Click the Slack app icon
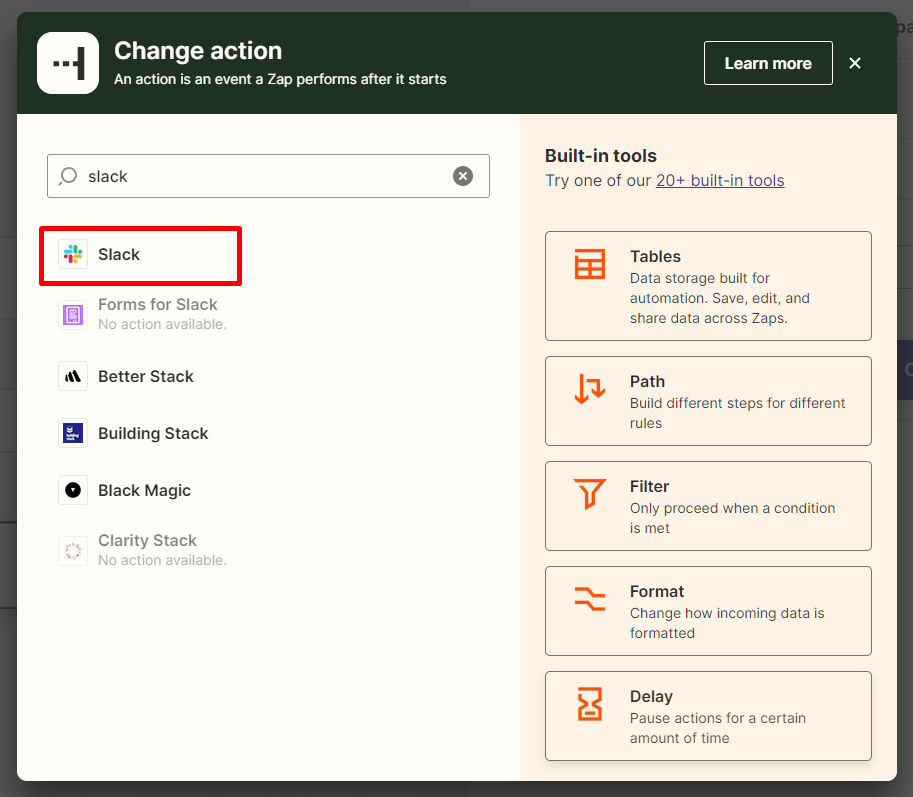 (x=73, y=254)
